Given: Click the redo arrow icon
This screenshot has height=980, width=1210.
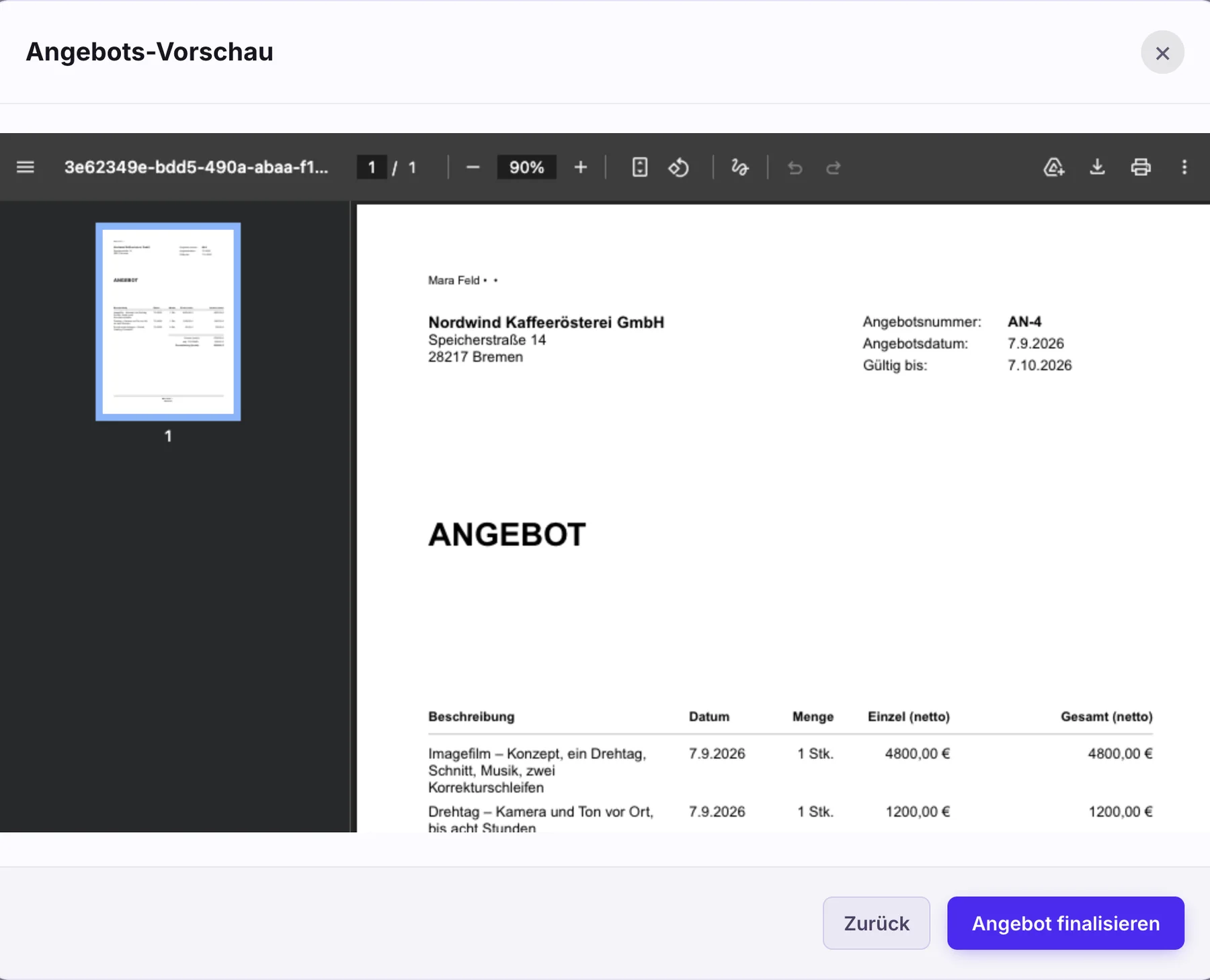Looking at the screenshot, I should (x=834, y=167).
